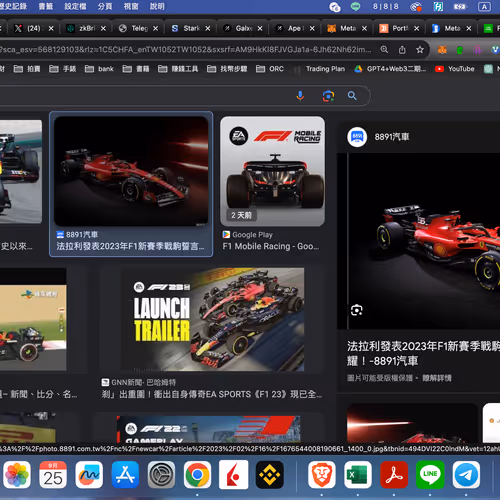Open the 分頁 menu

pyautogui.click(x=105, y=6)
